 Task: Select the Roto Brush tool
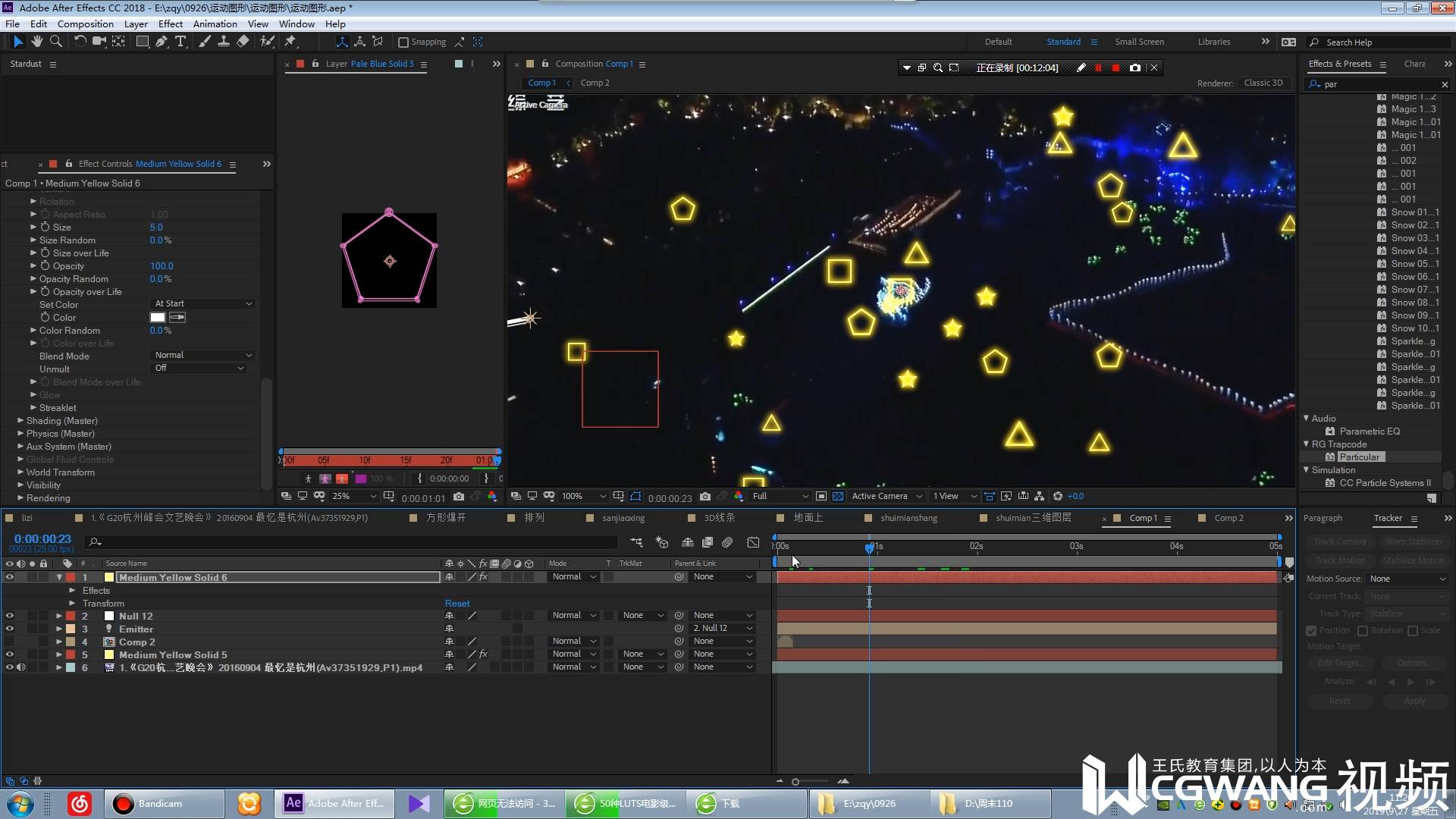tap(267, 42)
